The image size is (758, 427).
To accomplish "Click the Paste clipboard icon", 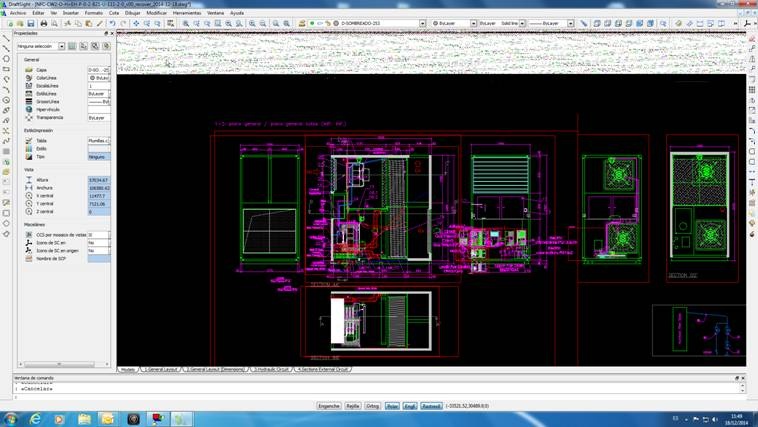I will pyautogui.click(x=88, y=23).
